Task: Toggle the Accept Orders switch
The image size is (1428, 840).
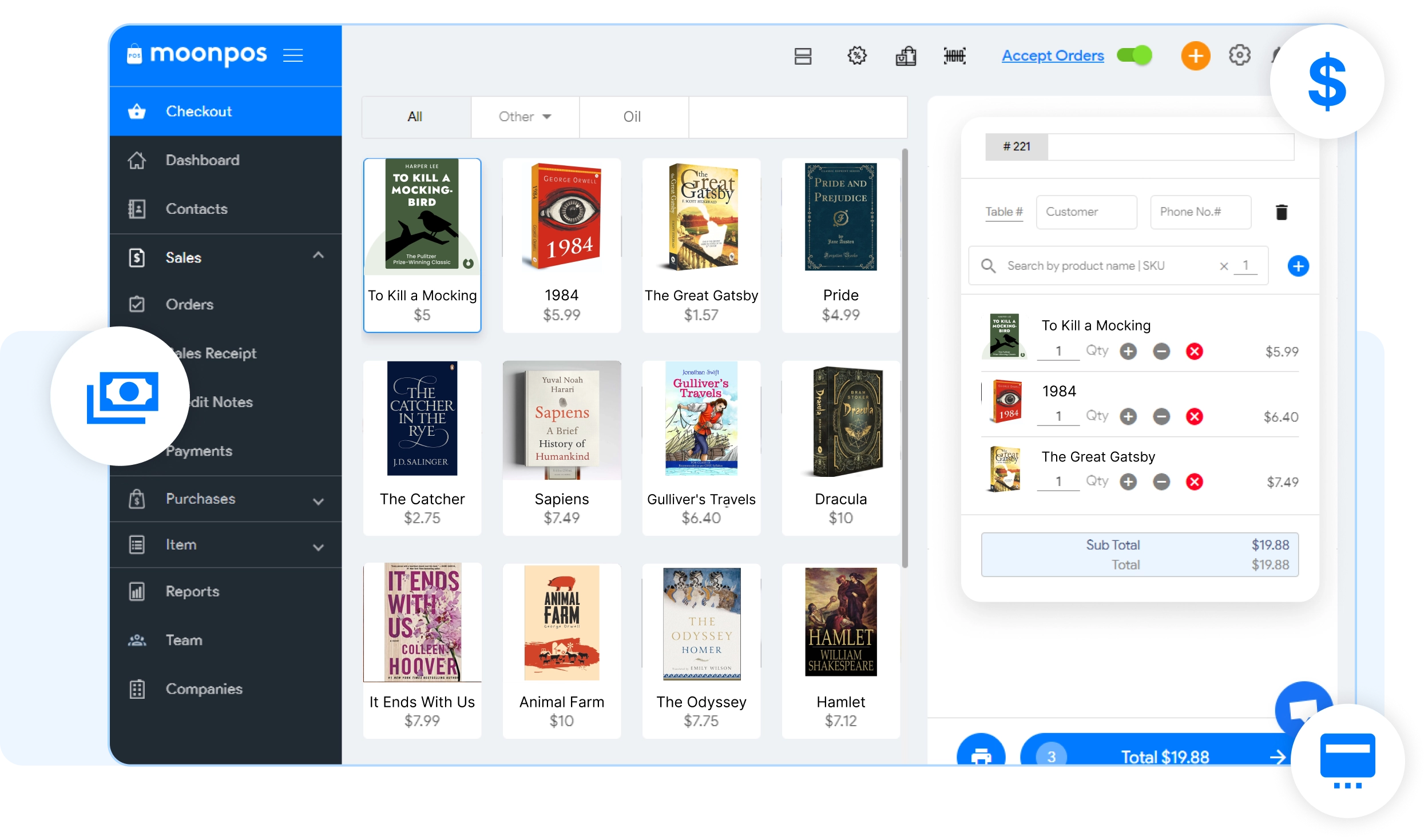Action: [1135, 55]
